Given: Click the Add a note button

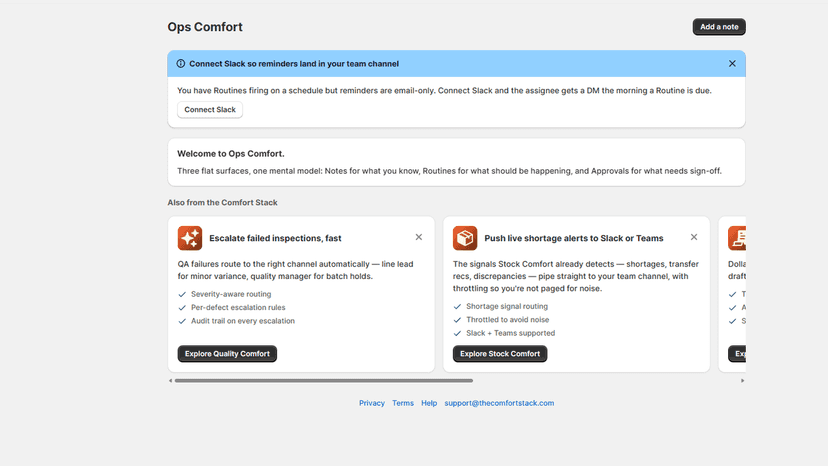Looking at the screenshot, I should coord(719,27).
